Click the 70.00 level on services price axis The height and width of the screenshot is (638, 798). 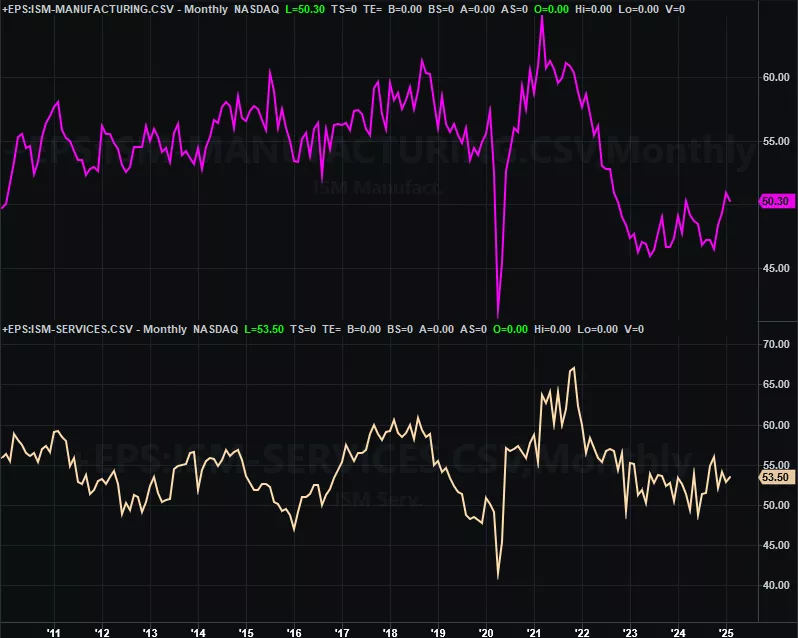pos(776,345)
